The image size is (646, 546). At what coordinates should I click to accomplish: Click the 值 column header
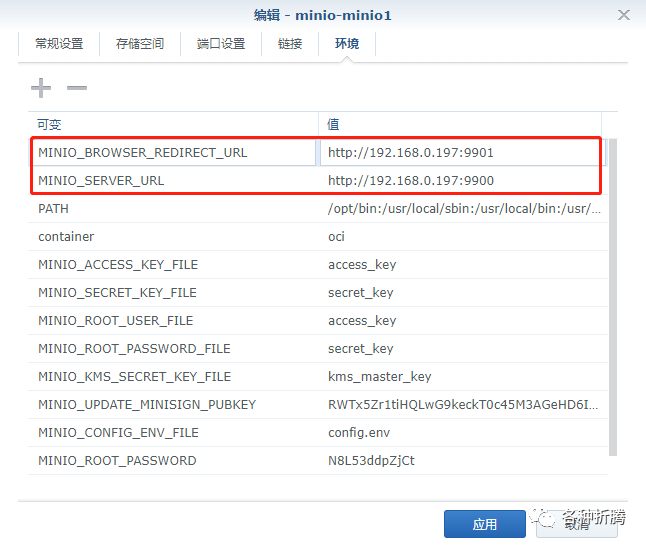pyautogui.click(x=460, y=124)
